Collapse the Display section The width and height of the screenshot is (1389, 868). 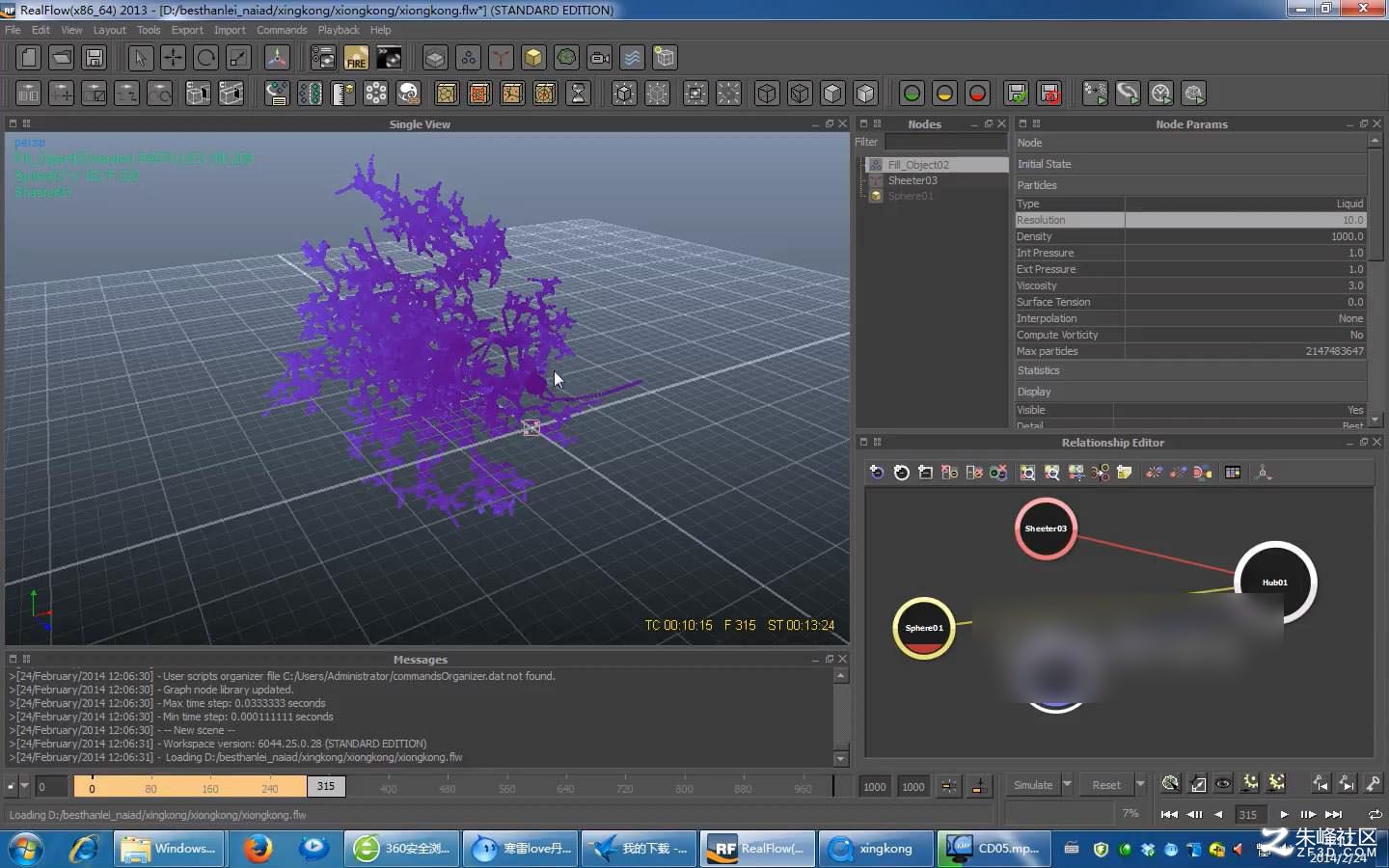[x=1190, y=392]
